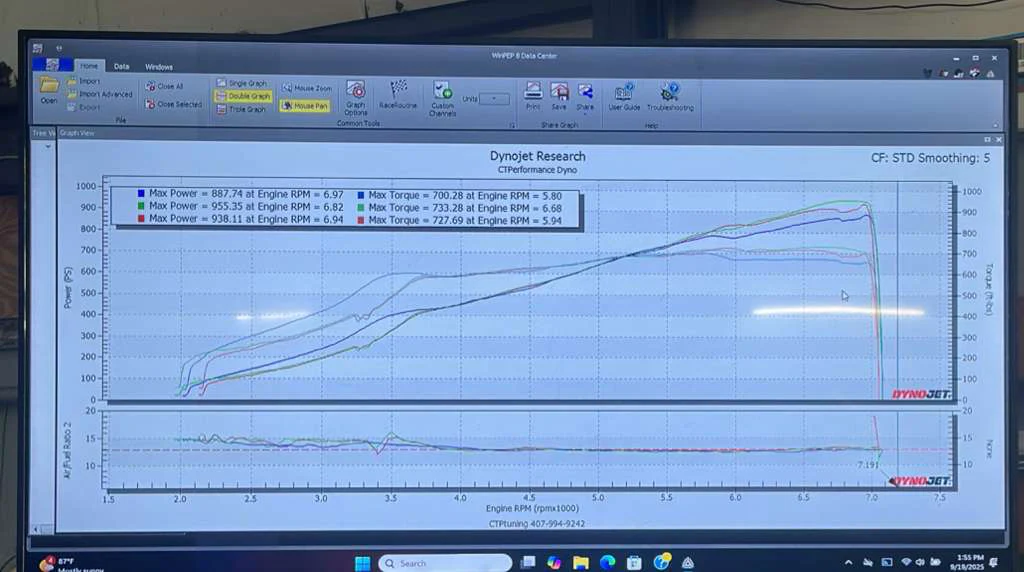Enable Mouse Zoom mode
The height and width of the screenshot is (572, 1024).
307,87
